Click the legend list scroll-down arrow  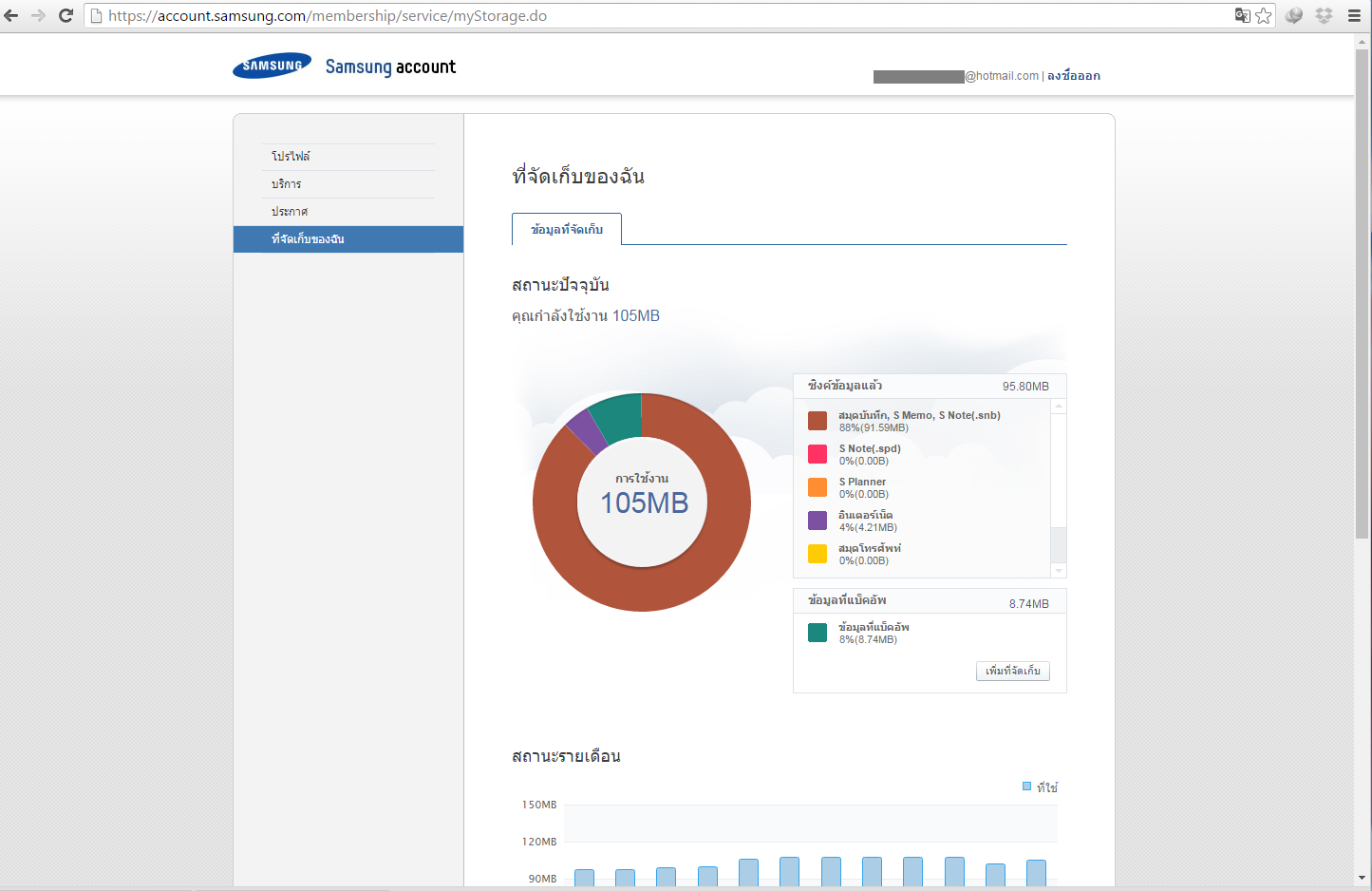(1059, 570)
